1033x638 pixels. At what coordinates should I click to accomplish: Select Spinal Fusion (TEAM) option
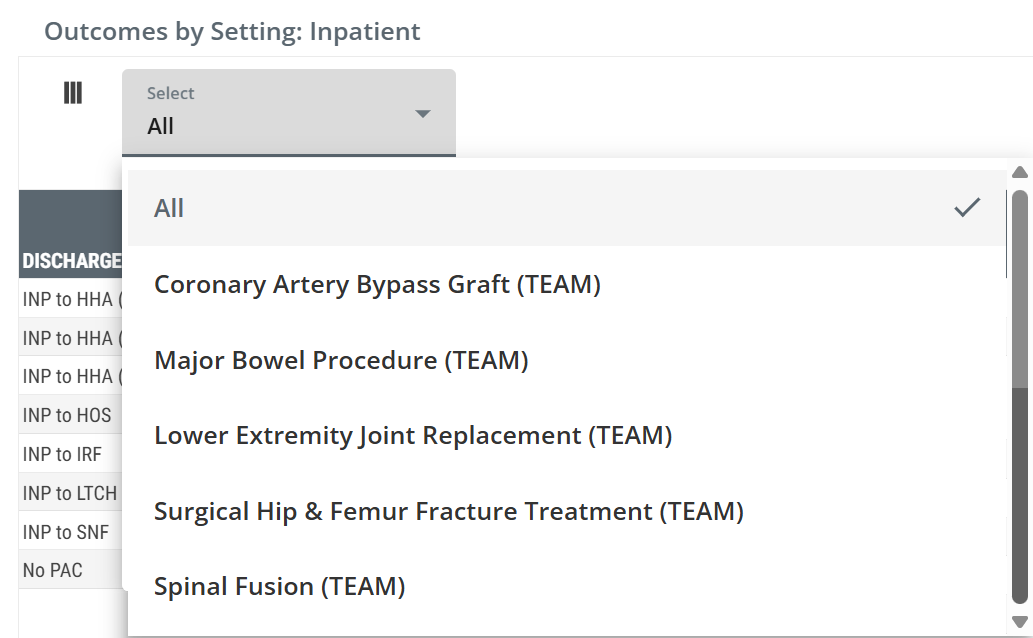[x=279, y=586]
